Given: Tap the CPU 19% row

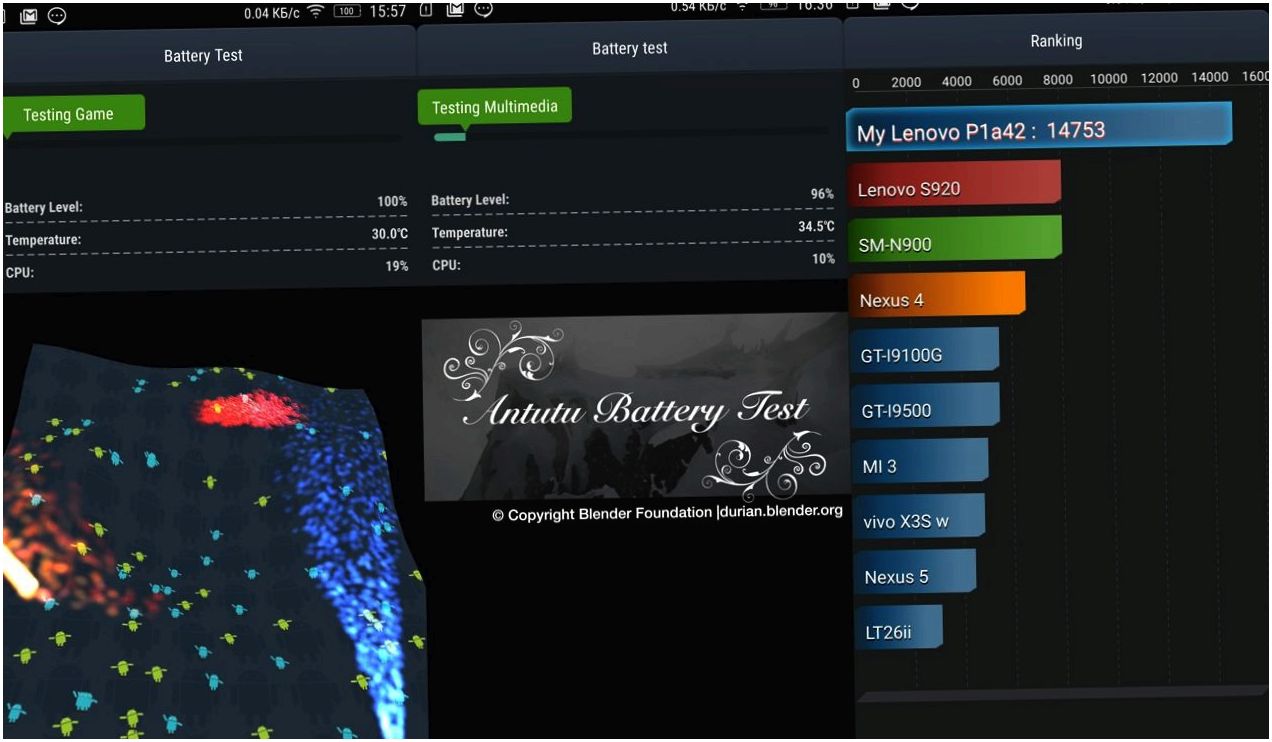Looking at the screenshot, I should (x=206, y=269).
